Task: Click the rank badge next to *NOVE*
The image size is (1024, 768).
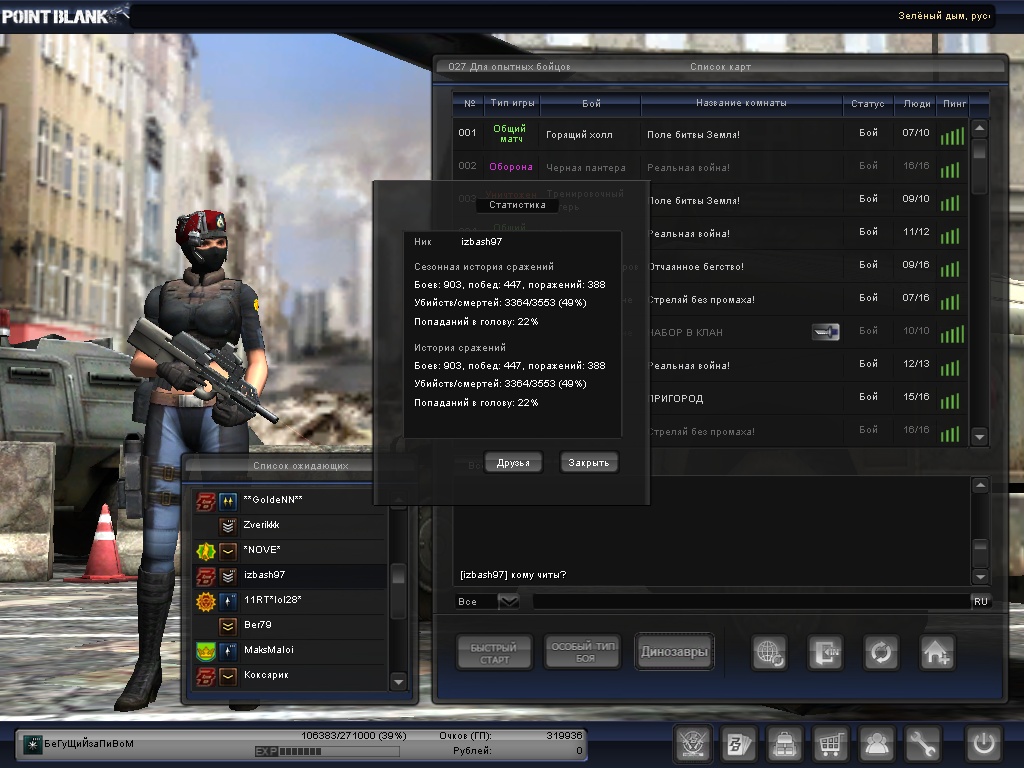Action: 228,551
